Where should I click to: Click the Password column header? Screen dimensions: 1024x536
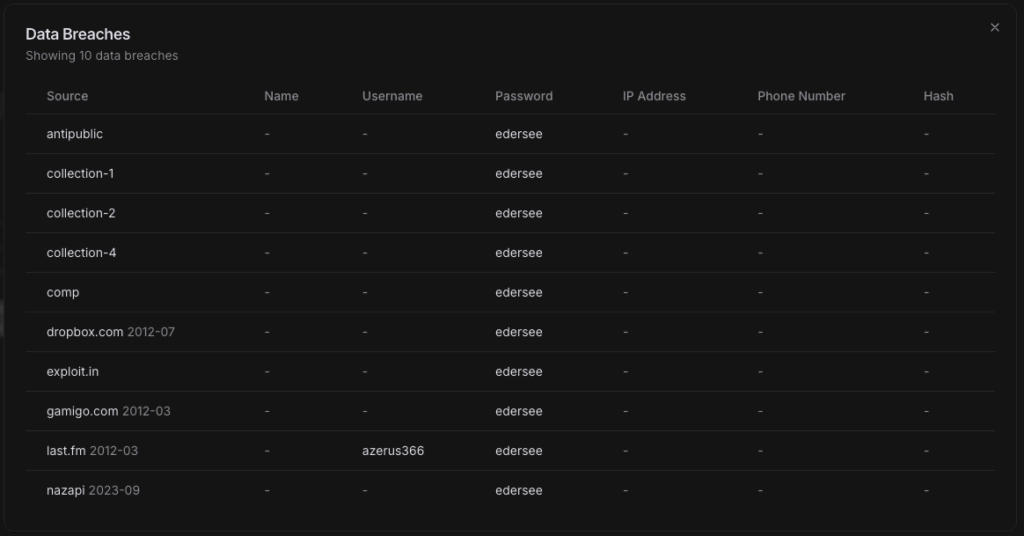click(523, 96)
